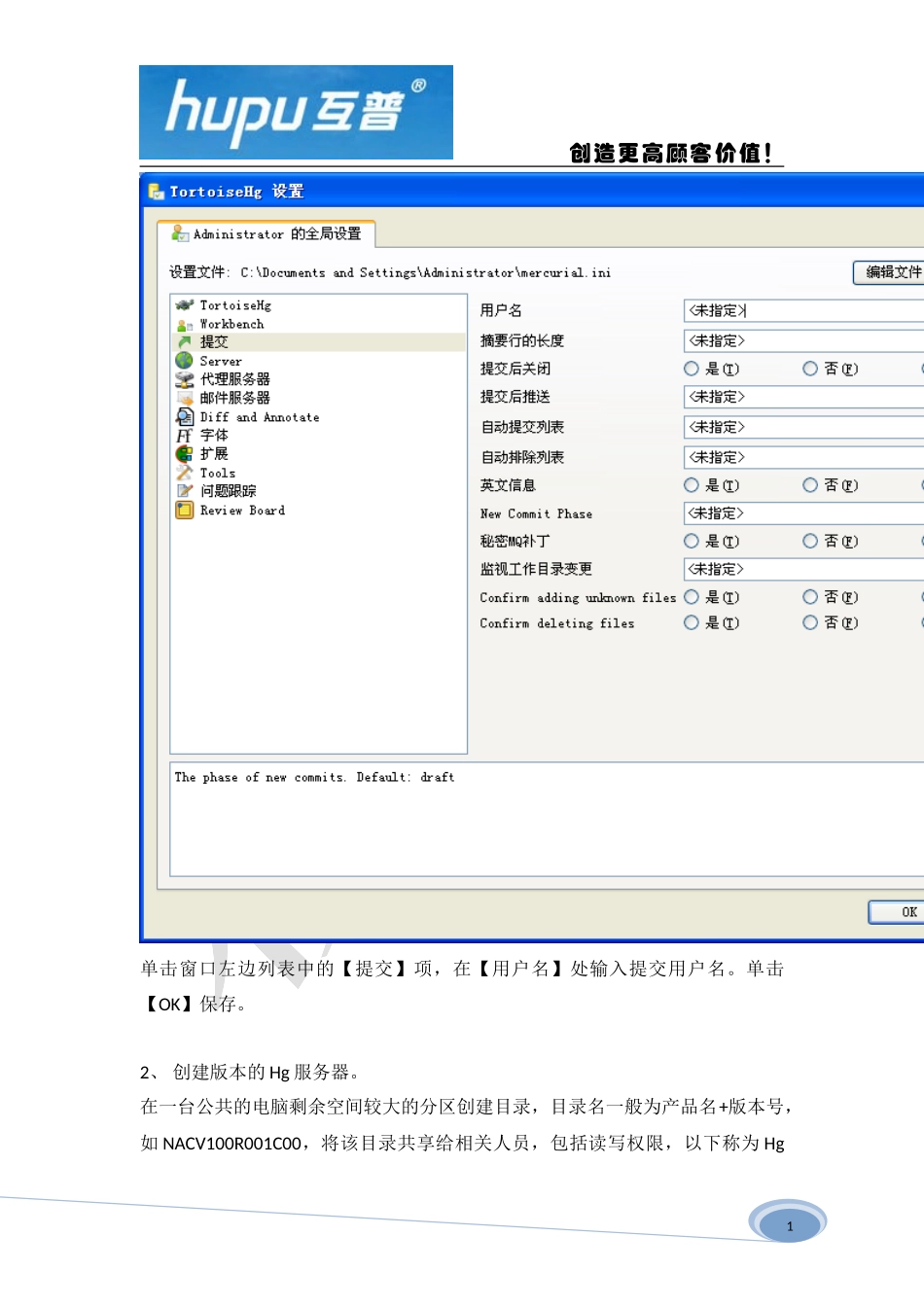
Task: Choose 是 for 英文信息
Action: [x=692, y=485]
